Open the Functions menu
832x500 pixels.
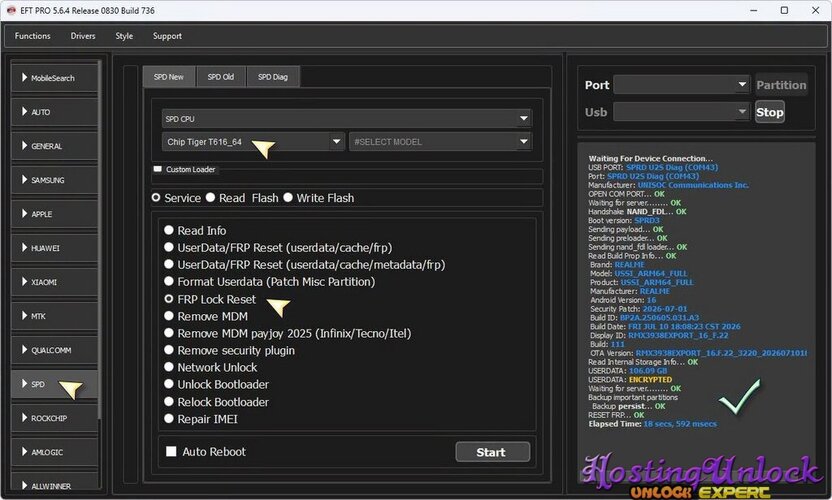[32, 36]
